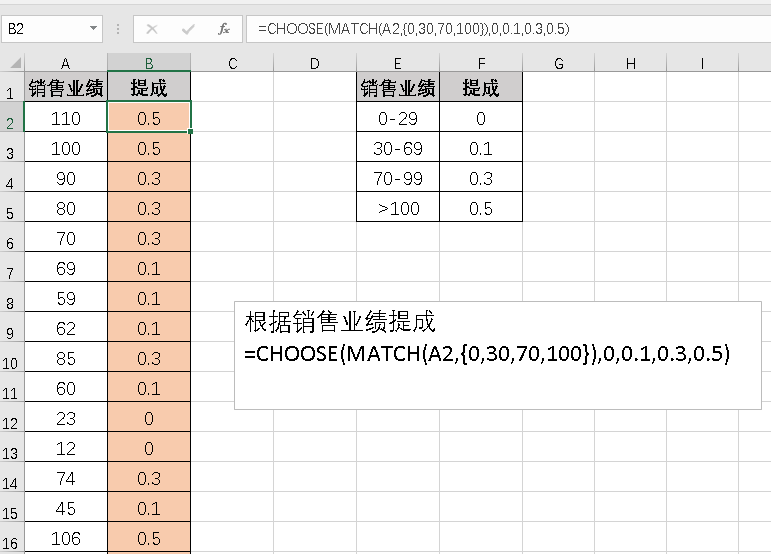Open the Insert Function fx icon

click(x=224, y=29)
